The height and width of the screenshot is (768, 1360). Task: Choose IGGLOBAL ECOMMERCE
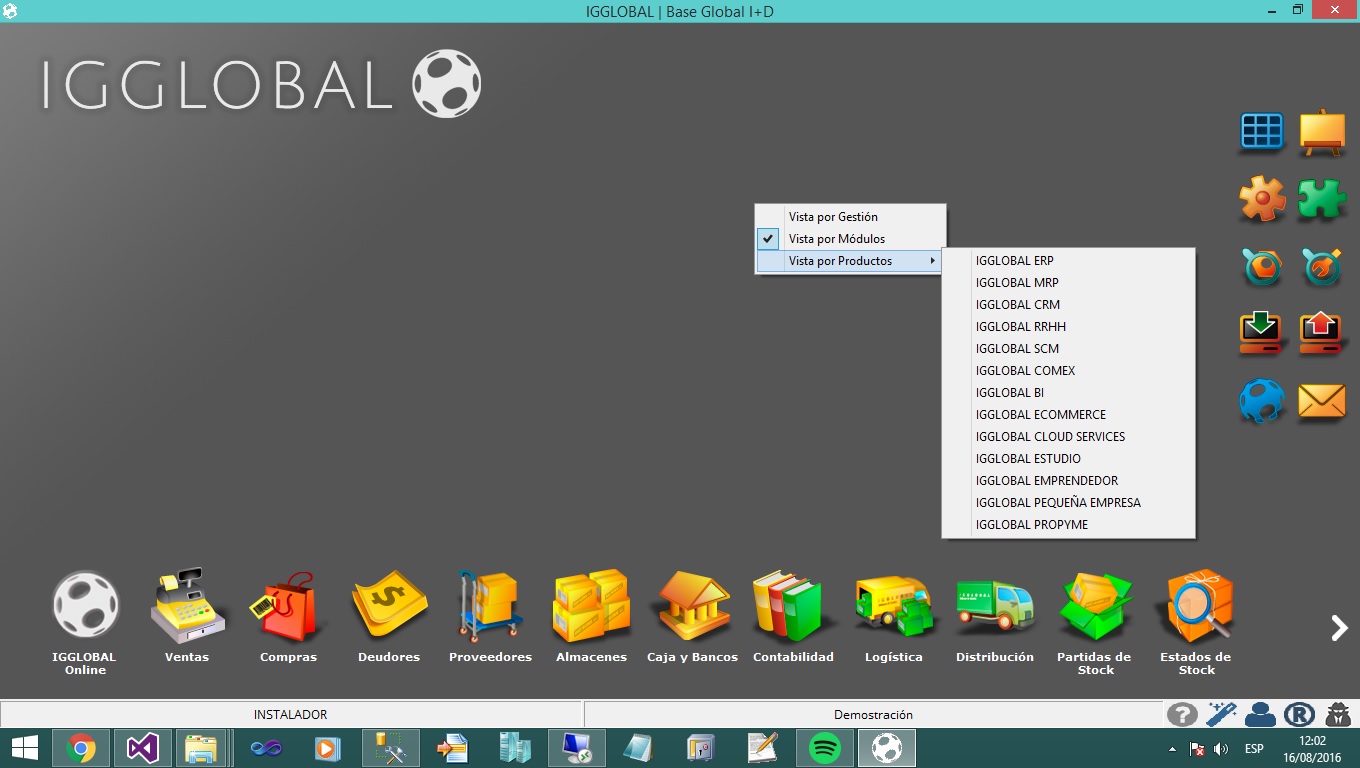pos(1068,415)
